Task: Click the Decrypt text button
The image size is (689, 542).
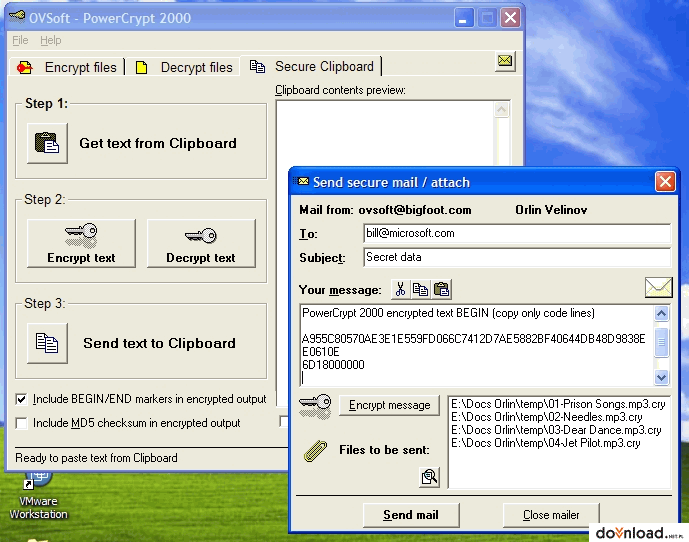Action: click(x=201, y=244)
